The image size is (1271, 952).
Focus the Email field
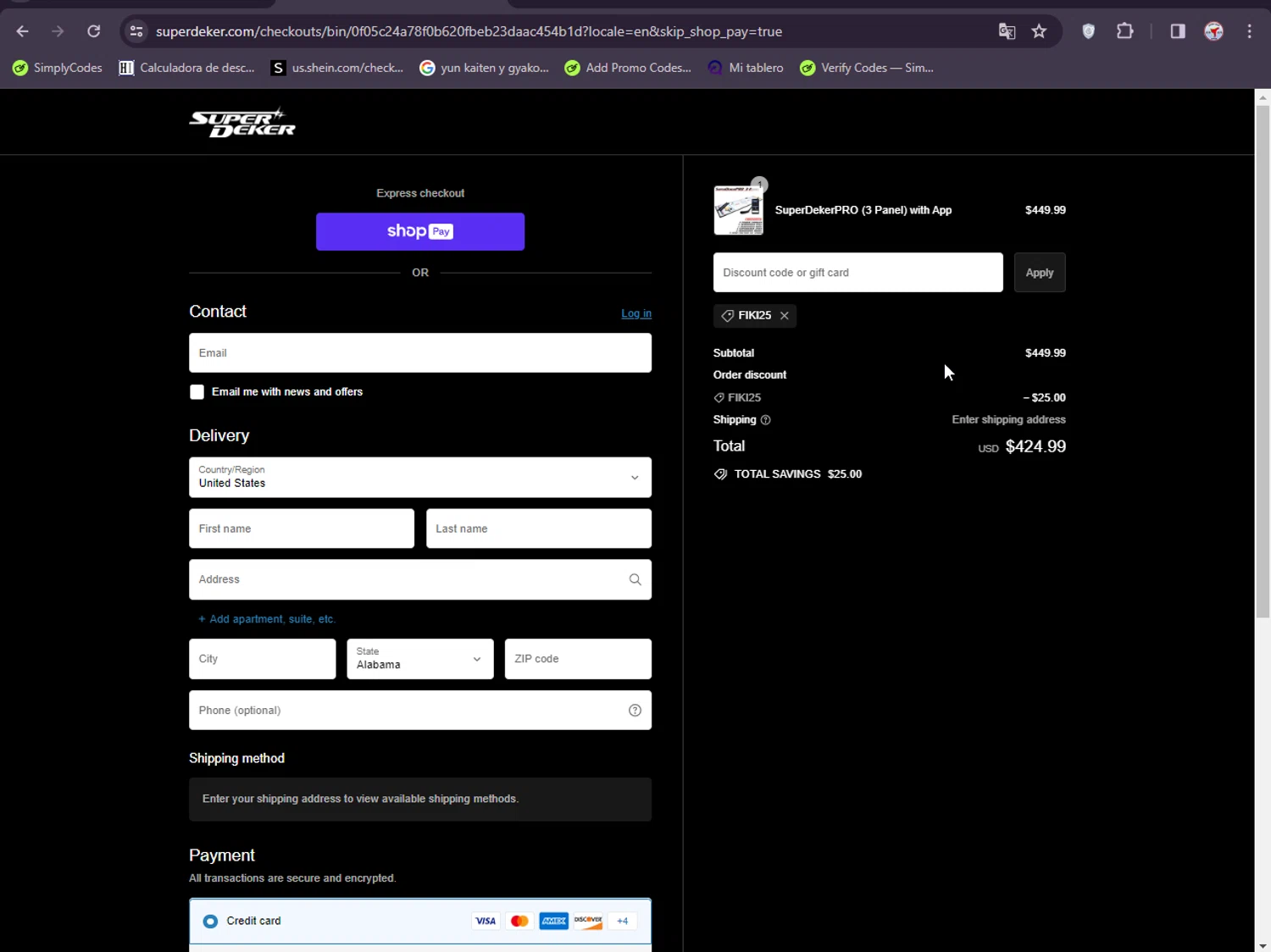420,353
